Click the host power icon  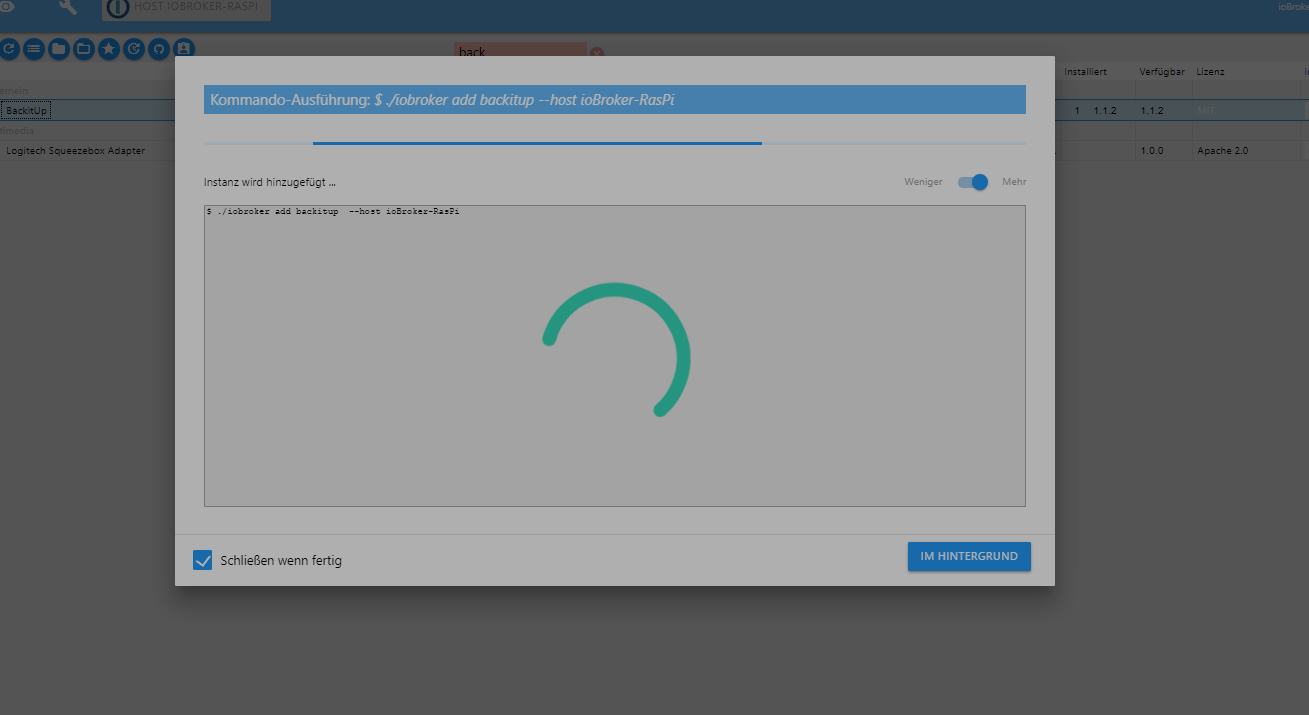[x=117, y=8]
